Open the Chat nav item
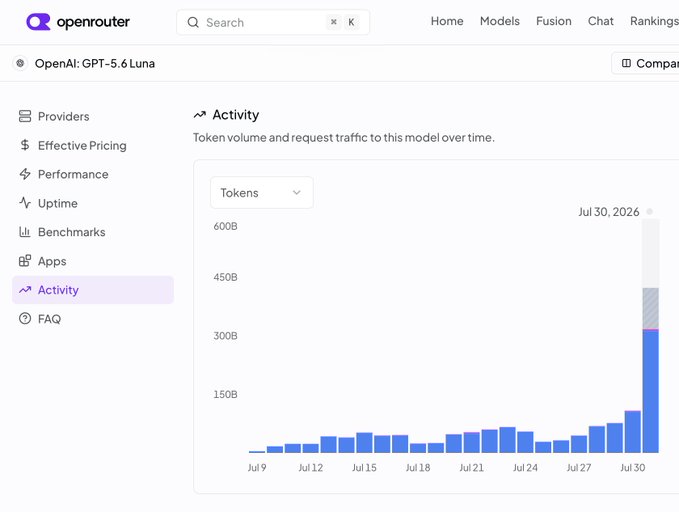 point(601,21)
